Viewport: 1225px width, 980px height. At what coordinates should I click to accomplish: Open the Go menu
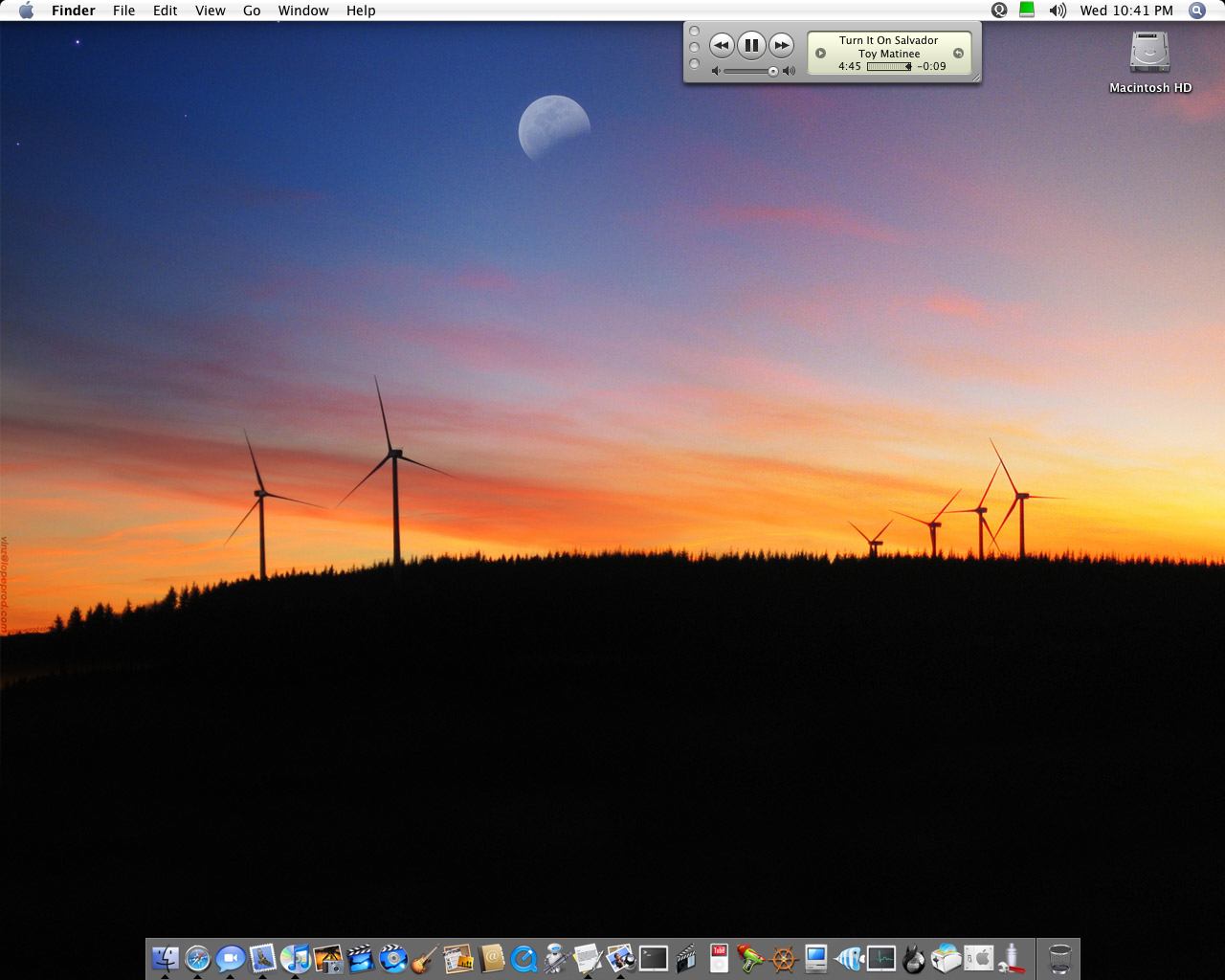click(x=252, y=11)
